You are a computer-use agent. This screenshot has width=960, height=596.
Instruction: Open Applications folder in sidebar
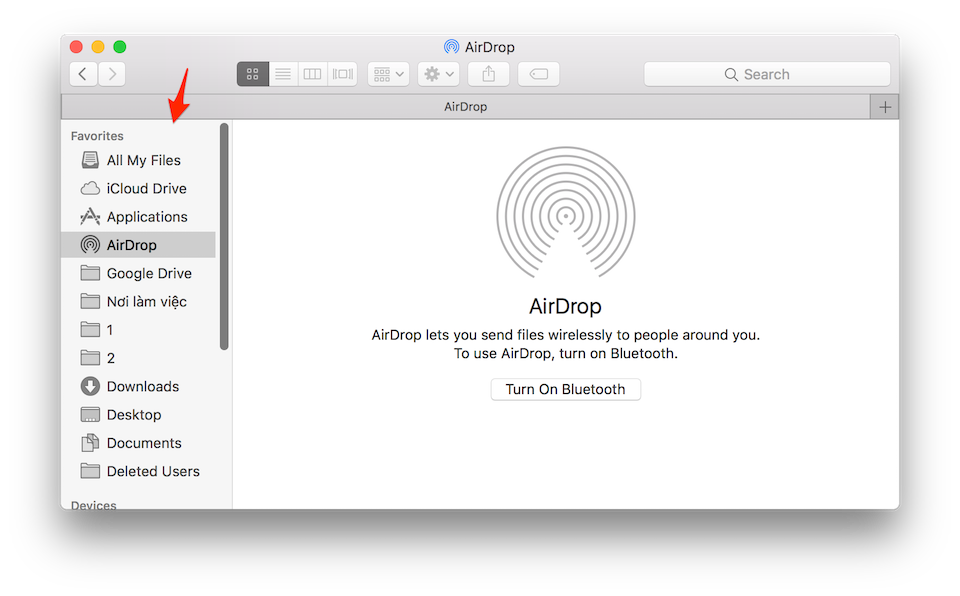(x=147, y=217)
